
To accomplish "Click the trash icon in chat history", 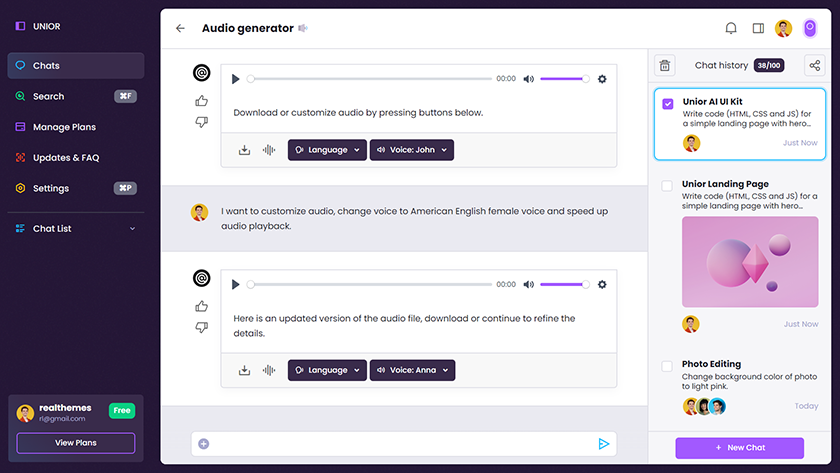I will coord(664,65).
